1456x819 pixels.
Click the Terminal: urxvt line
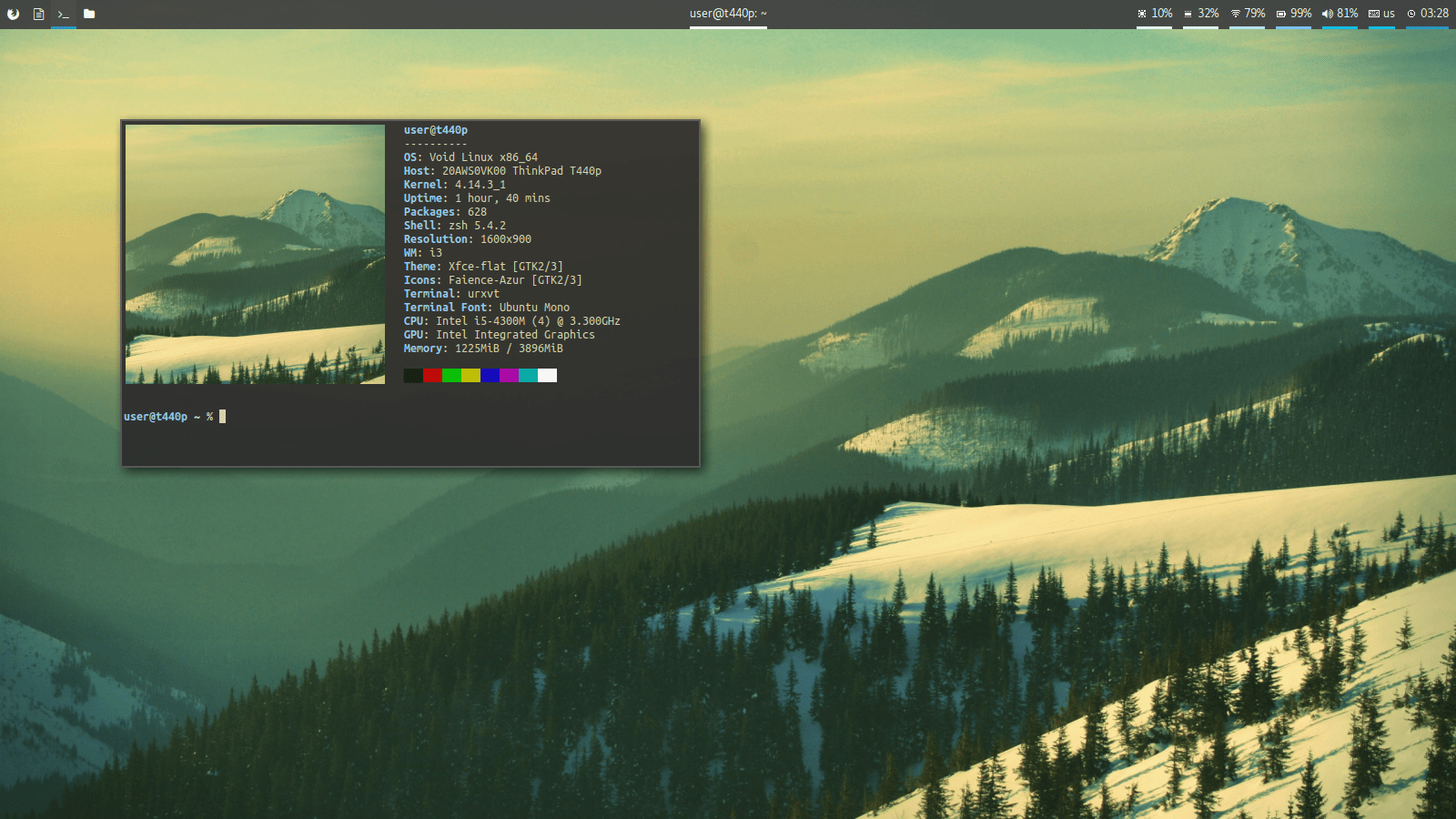451,294
